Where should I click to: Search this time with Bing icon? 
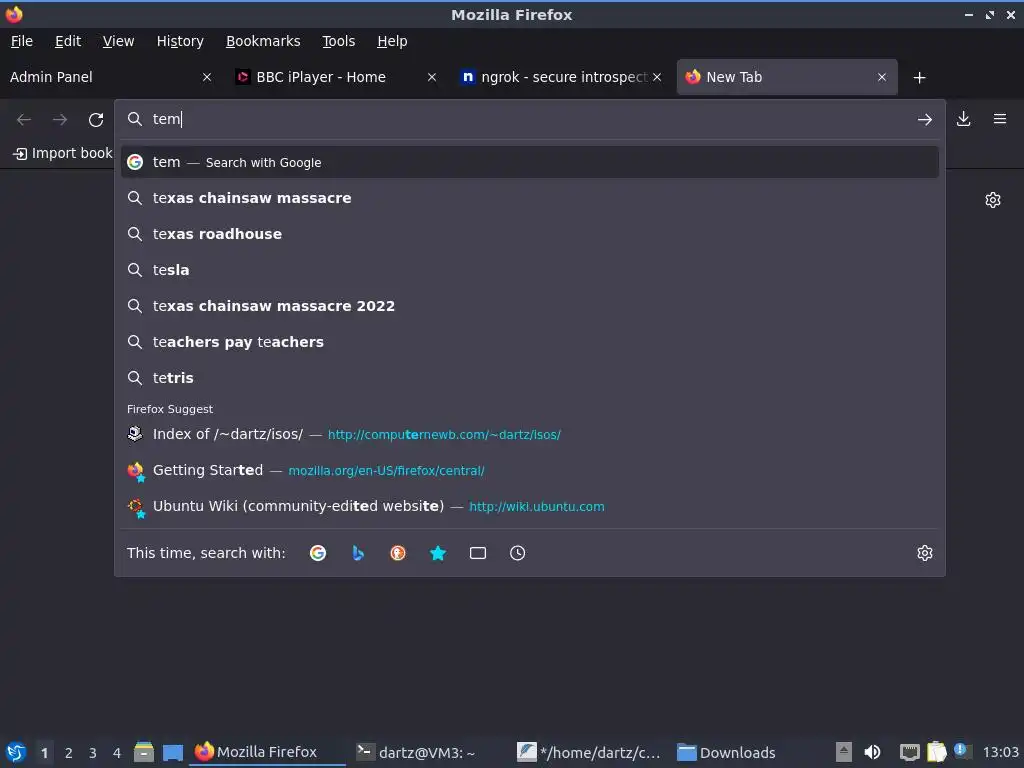click(358, 553)
